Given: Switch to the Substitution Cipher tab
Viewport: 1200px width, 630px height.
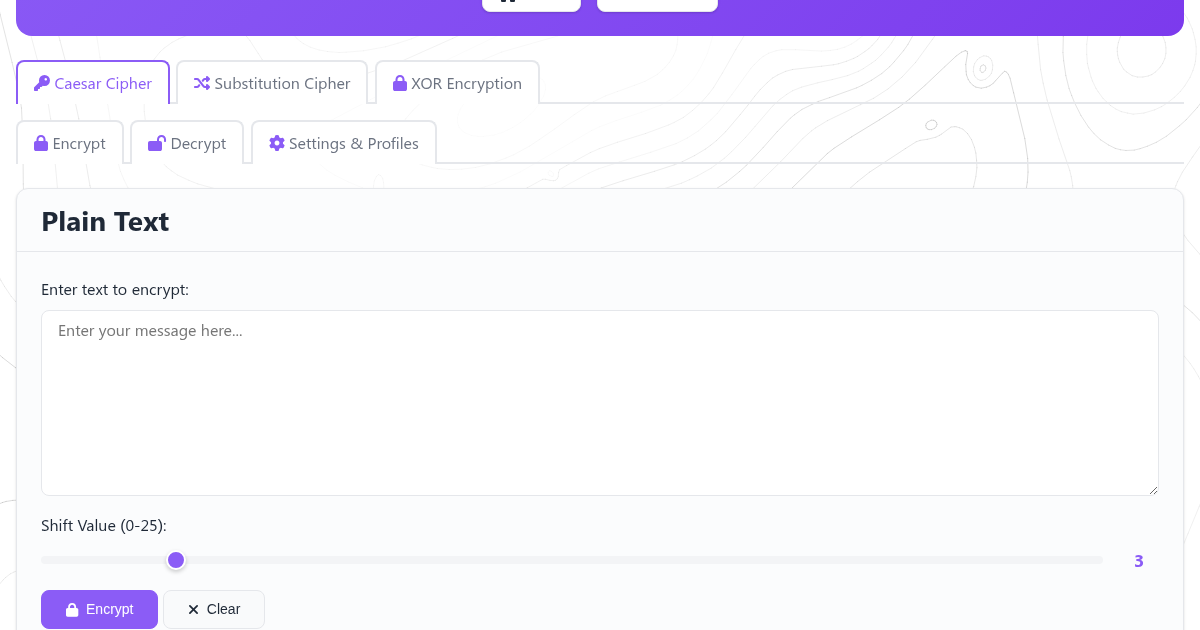Looking at the screenshot, I should (272, 83).
